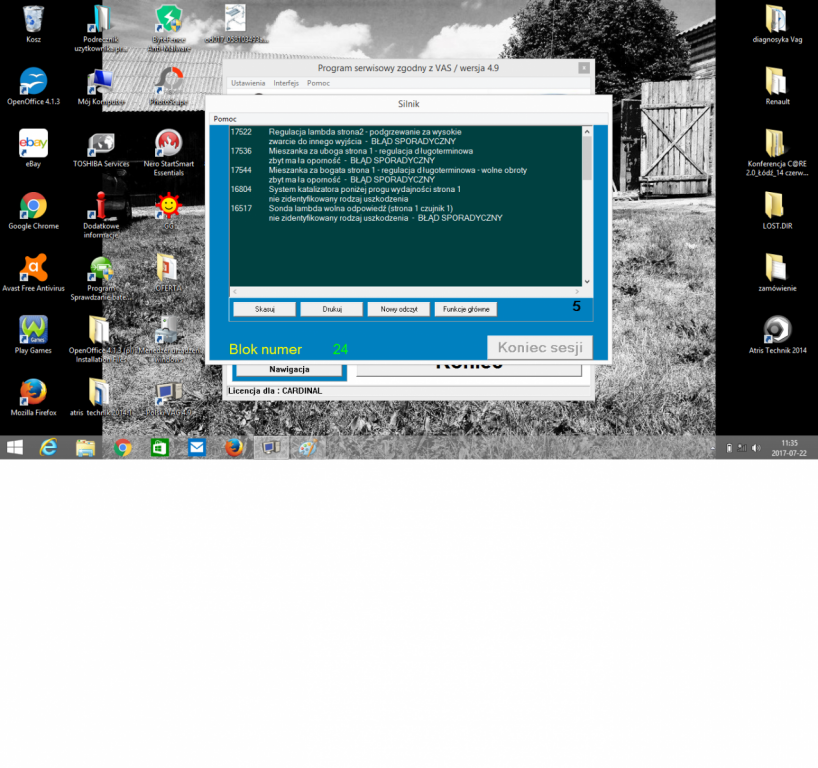The width and height of the screenshot is (818, 768).
Task: Open Play Games desktop icon
Action: (33, 335)
